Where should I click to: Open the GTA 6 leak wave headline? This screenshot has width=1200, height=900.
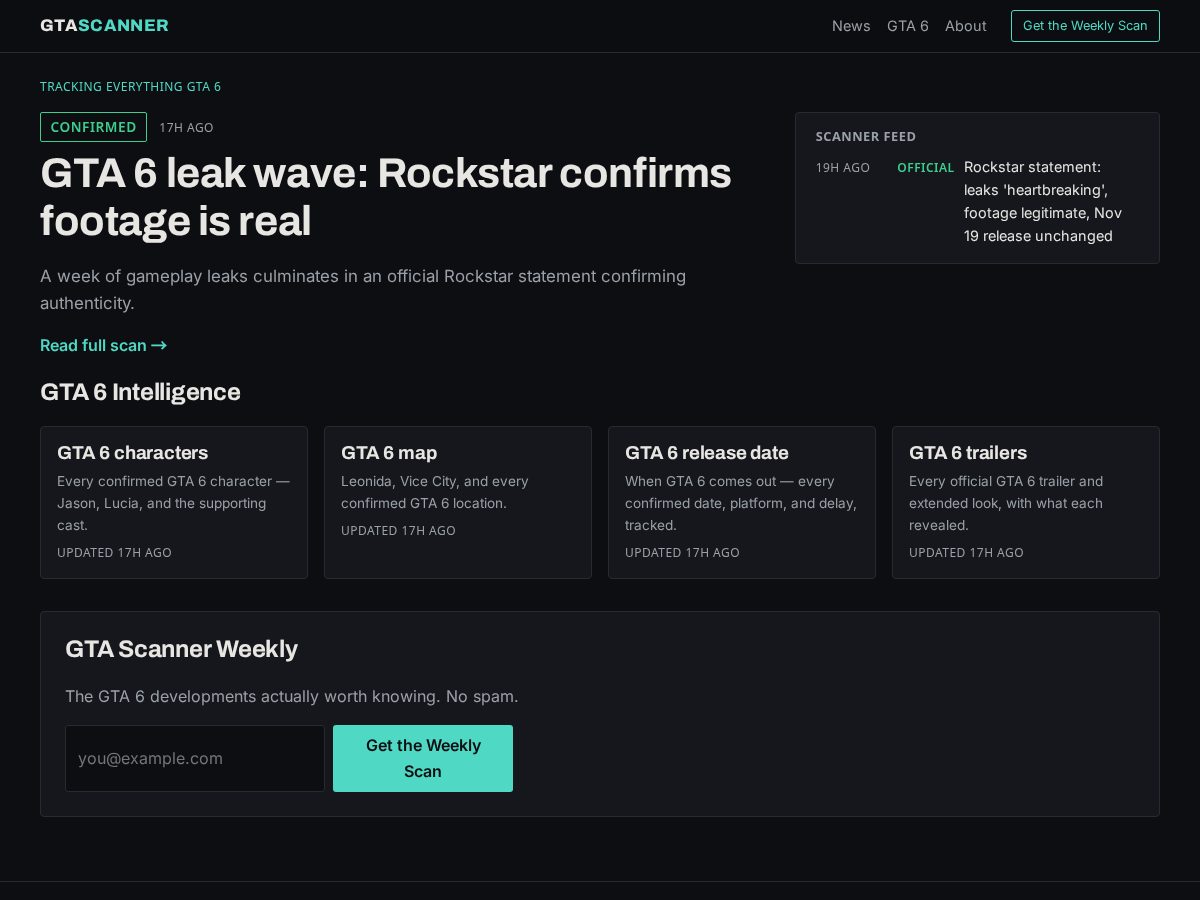386,197
